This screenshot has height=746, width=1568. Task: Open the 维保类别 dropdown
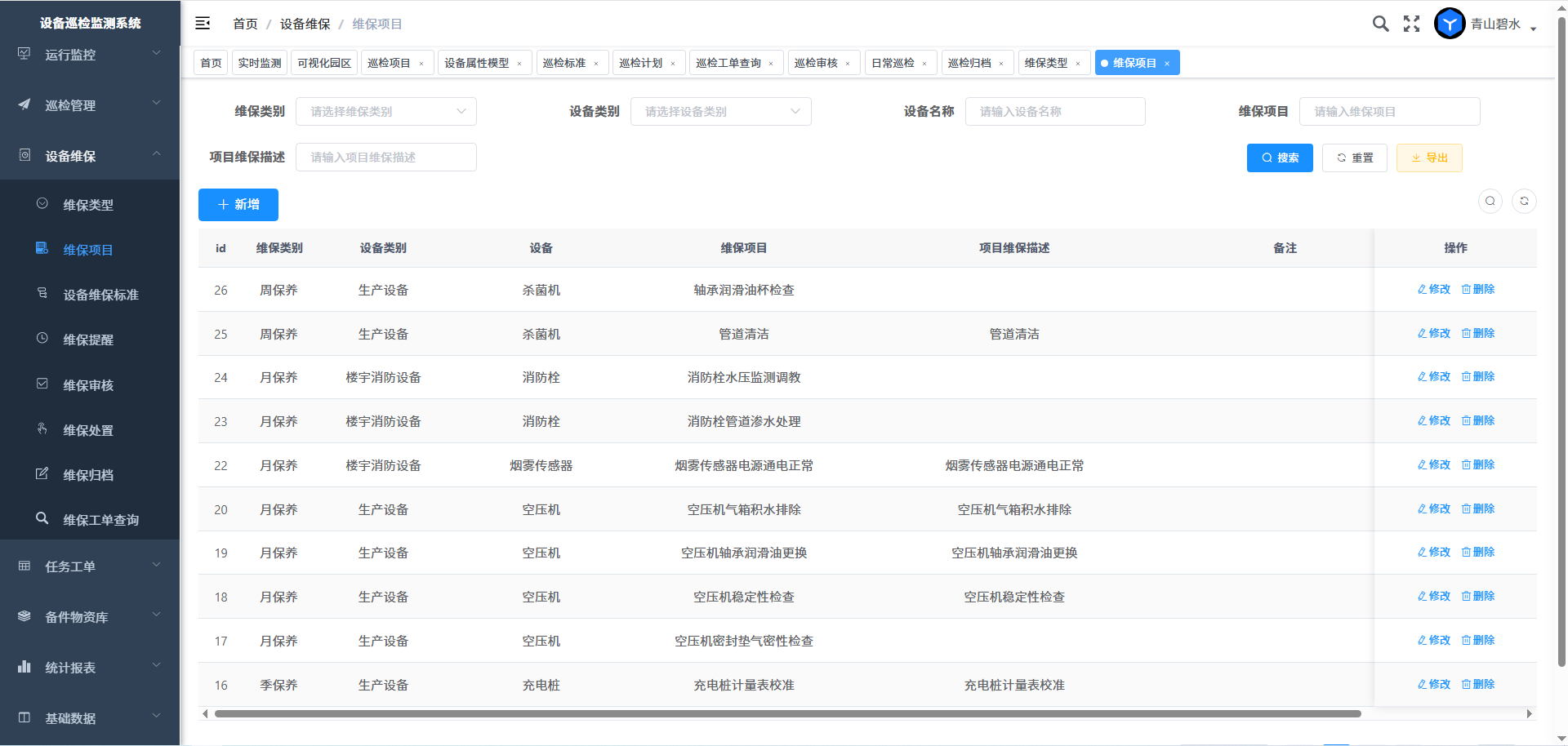[x=385, y=112]
